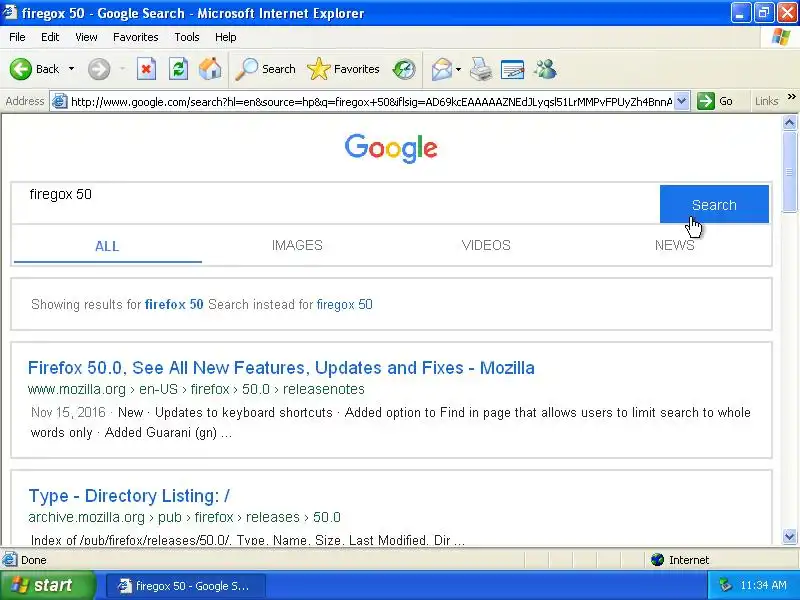Click the 11:34 AM taskbar clock

(x=763, y=585)
